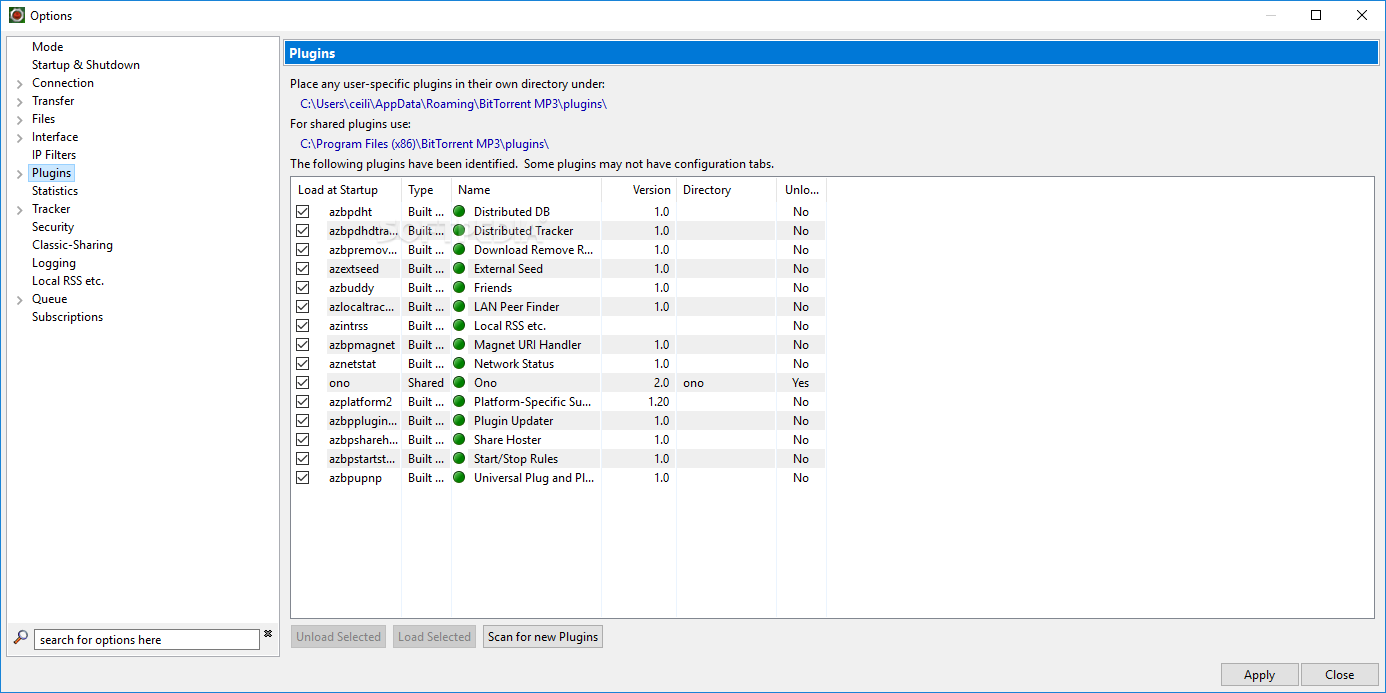The height and width of the screenshot is (693, 1386).
Task: Sort plugins by the Name column header
Action: [526, 190]
